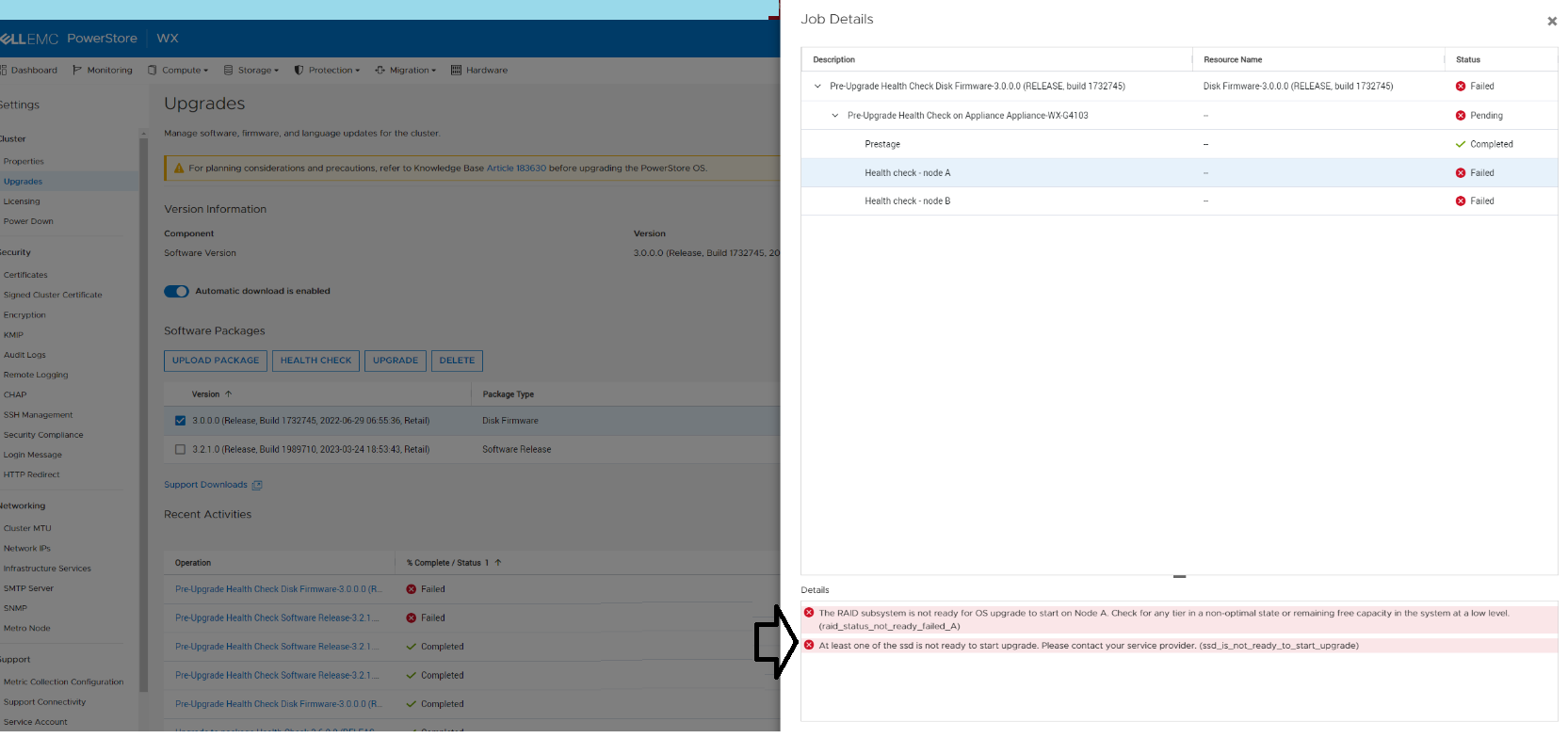Open the Protection dropdown menu
Image resolution: width=1568 pixels, height=738 pixels.
pyautogui.click(x=327, y=70)
